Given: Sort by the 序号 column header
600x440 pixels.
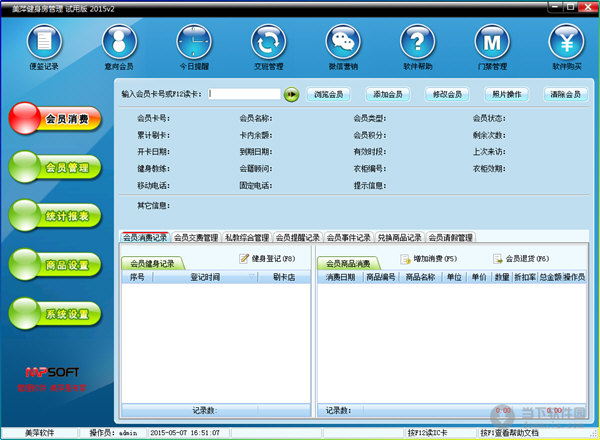Looking at the screenshot, I should tap(137, 277).
